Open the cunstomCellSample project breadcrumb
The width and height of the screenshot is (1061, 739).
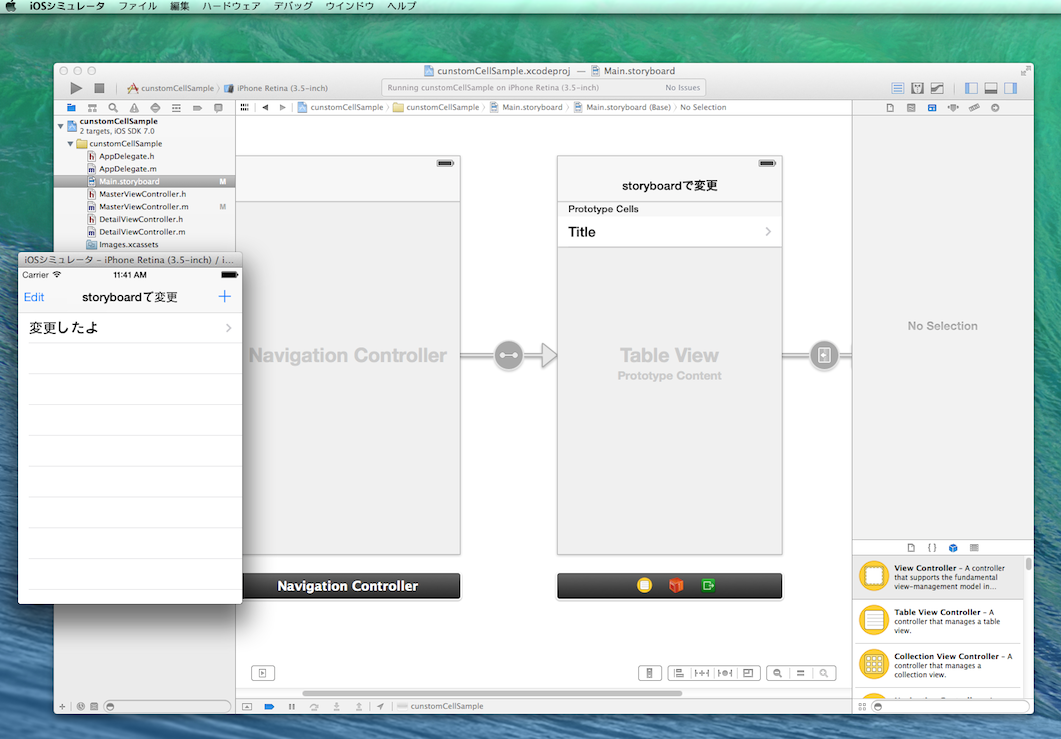click(340, 107)
